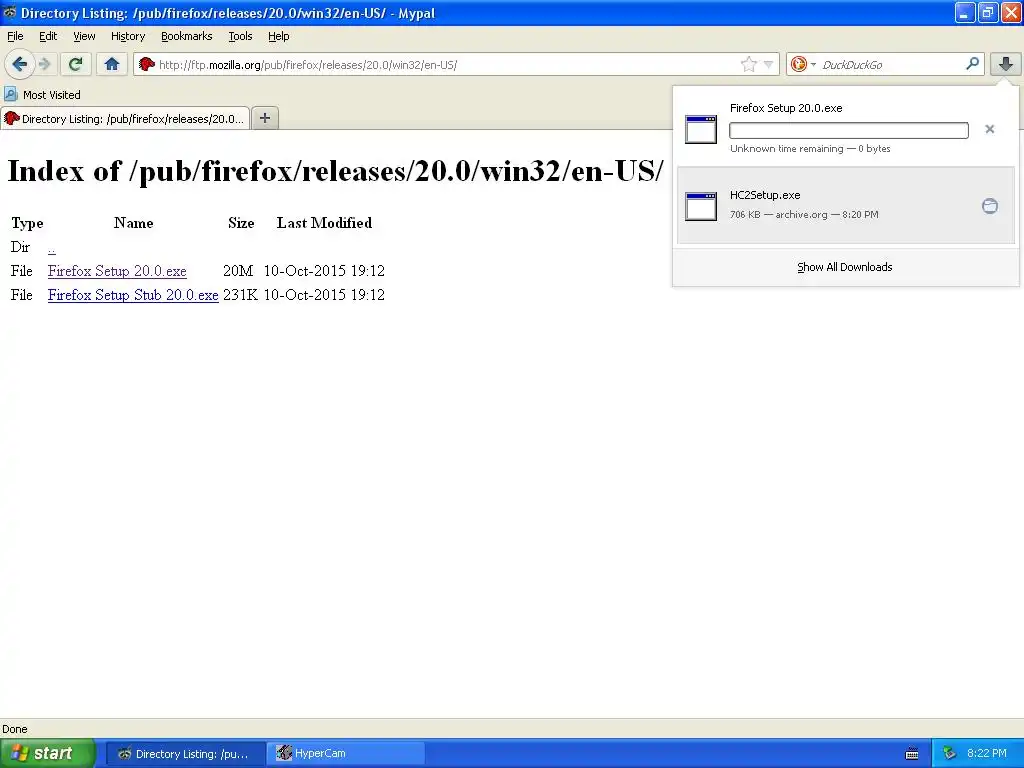Open the DuckDuckGo search engine selector
The height and width of the screenshot is (768, 1024).
pyautogui.click(x=803, y=64)
